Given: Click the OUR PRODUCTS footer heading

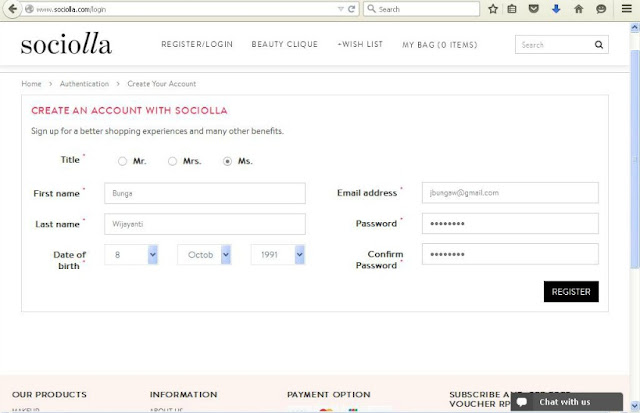Looking at the screenshot, I should coord(49,395).
